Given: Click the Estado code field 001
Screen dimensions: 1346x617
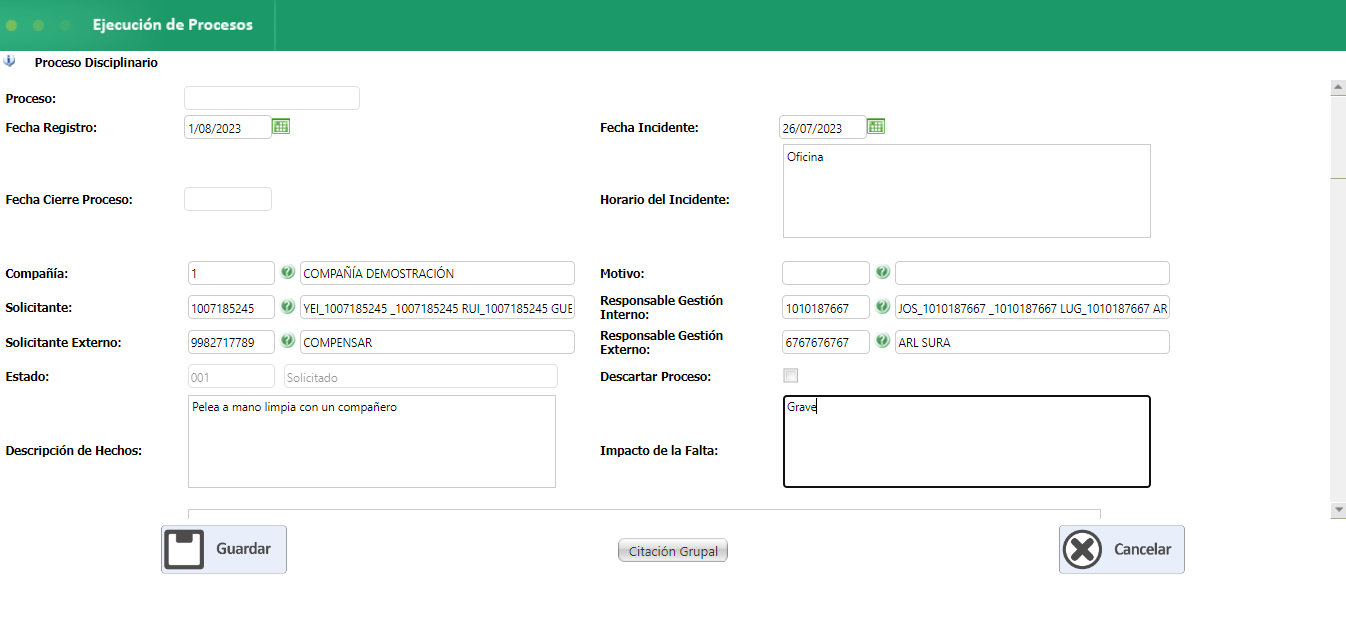Looking at the screenshot, I should click(x=231, y=376).
